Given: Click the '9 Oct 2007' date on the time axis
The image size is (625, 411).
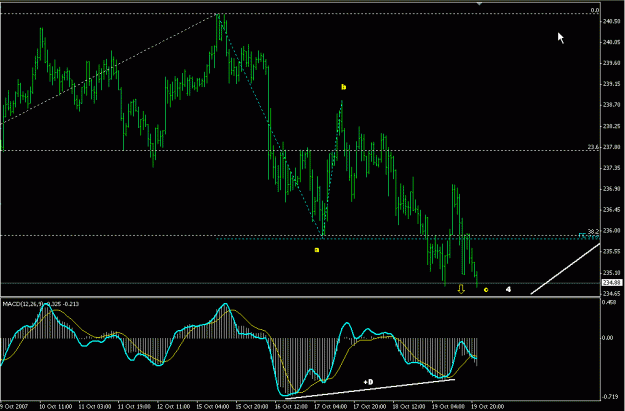Looking at the screenshot, I should (14, 406).
